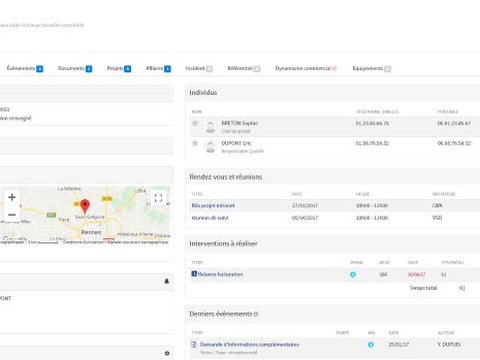Open BRETON Sophie's avatar
The width and height of the screenshot is (480, 360).
210,127
